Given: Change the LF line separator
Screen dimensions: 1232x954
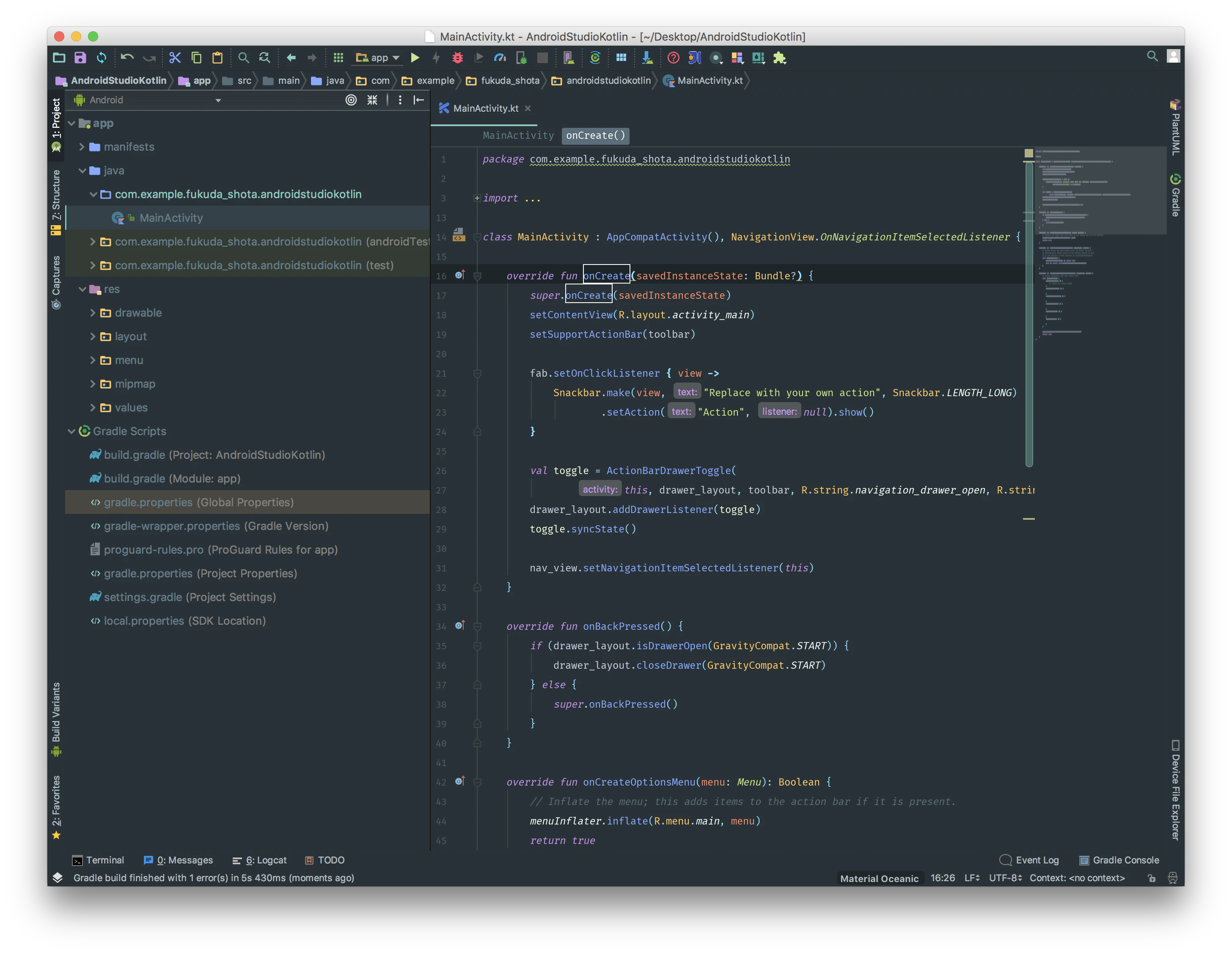Looking at the screenshot, I should click(x=972, y=878).
